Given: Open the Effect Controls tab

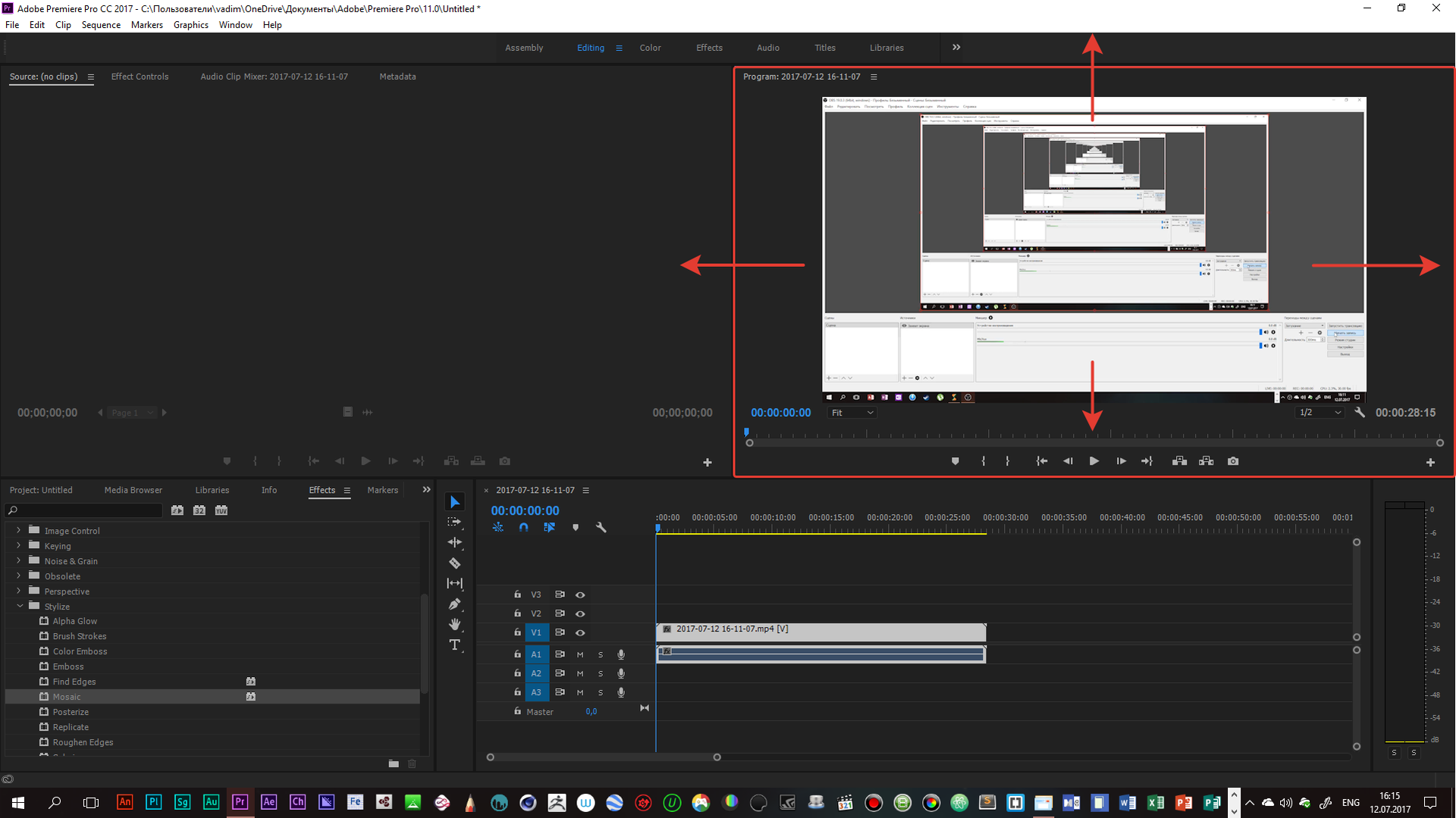Looking at the screenshot, I should 140,77.
